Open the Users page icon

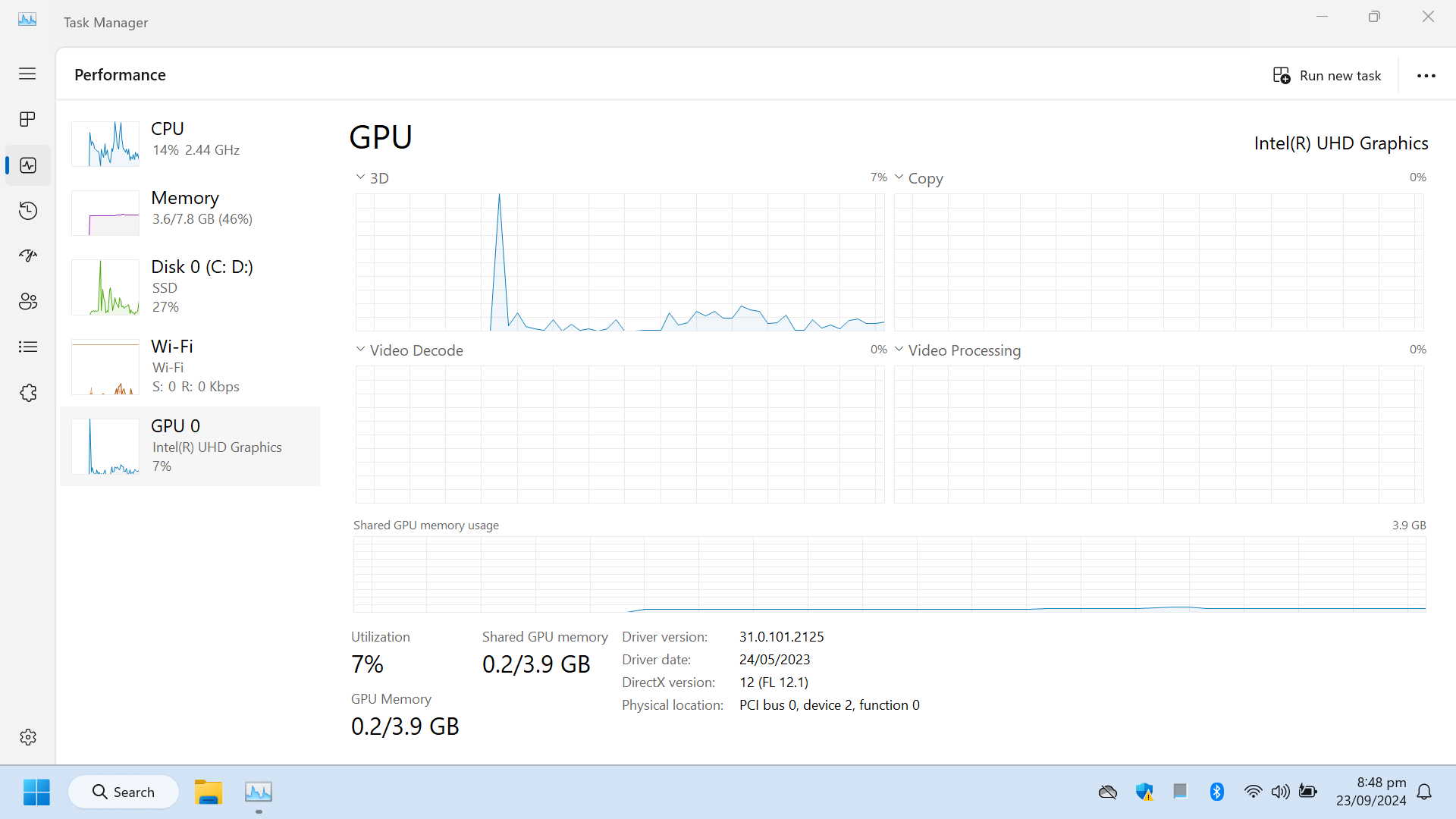[x=28, y=302]
